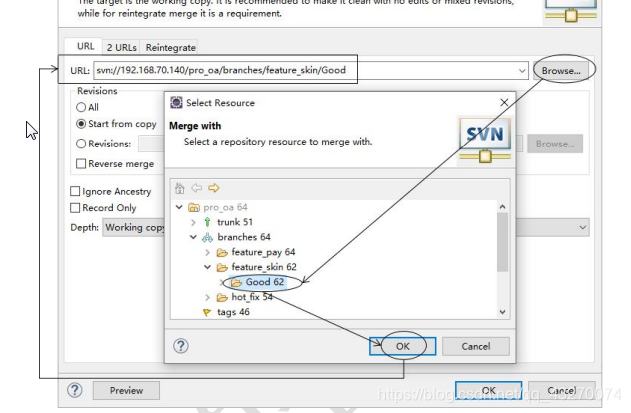The width and height of the screenshot is (631, 413).
Task: Click OK in the Merge dialog
Action: click(489, 390)
